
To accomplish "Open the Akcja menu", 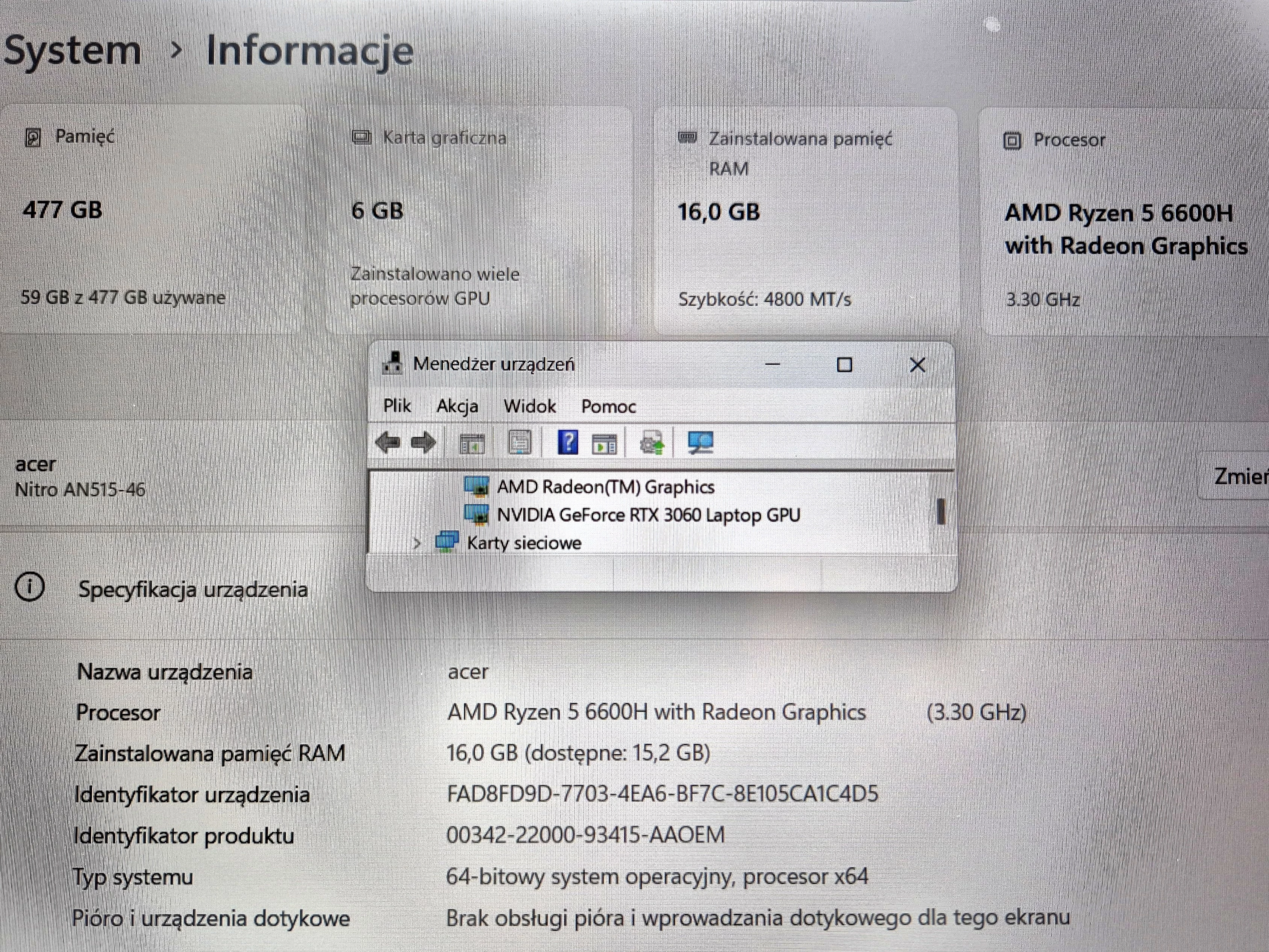I will pos(457,406).
